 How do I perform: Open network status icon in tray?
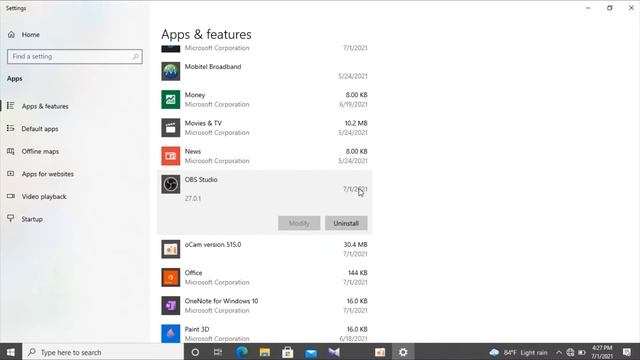click(570, 352)
